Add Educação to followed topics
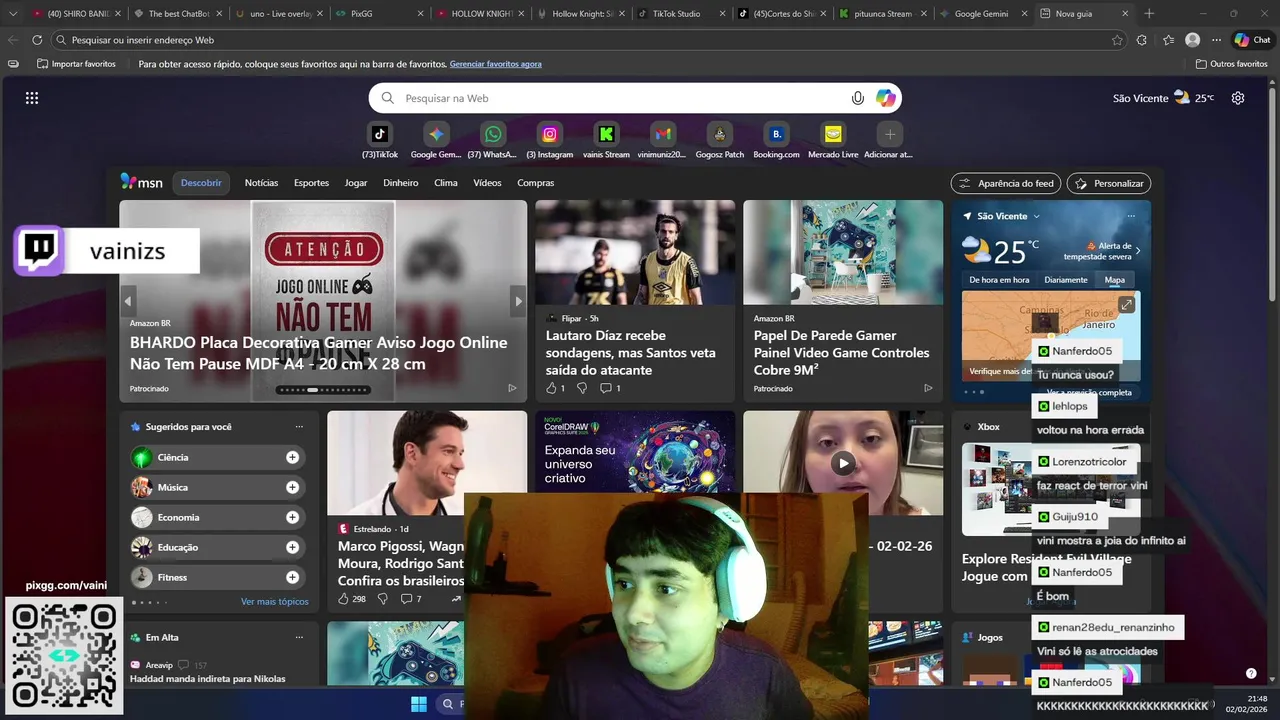1280x720 pixels. [292, 547]
